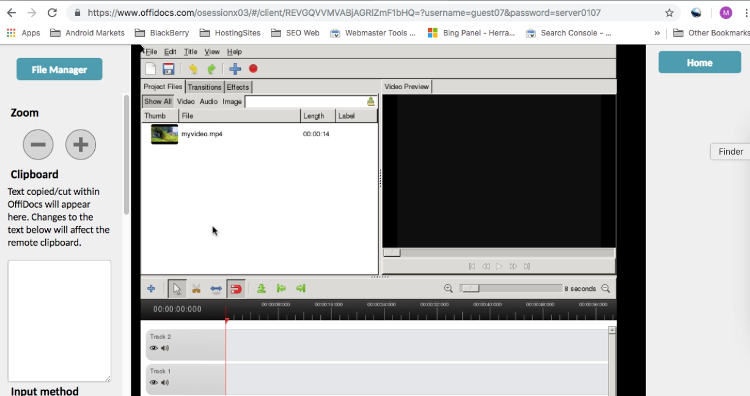Click the timeline zoom out magnifier

pos(606,288)
